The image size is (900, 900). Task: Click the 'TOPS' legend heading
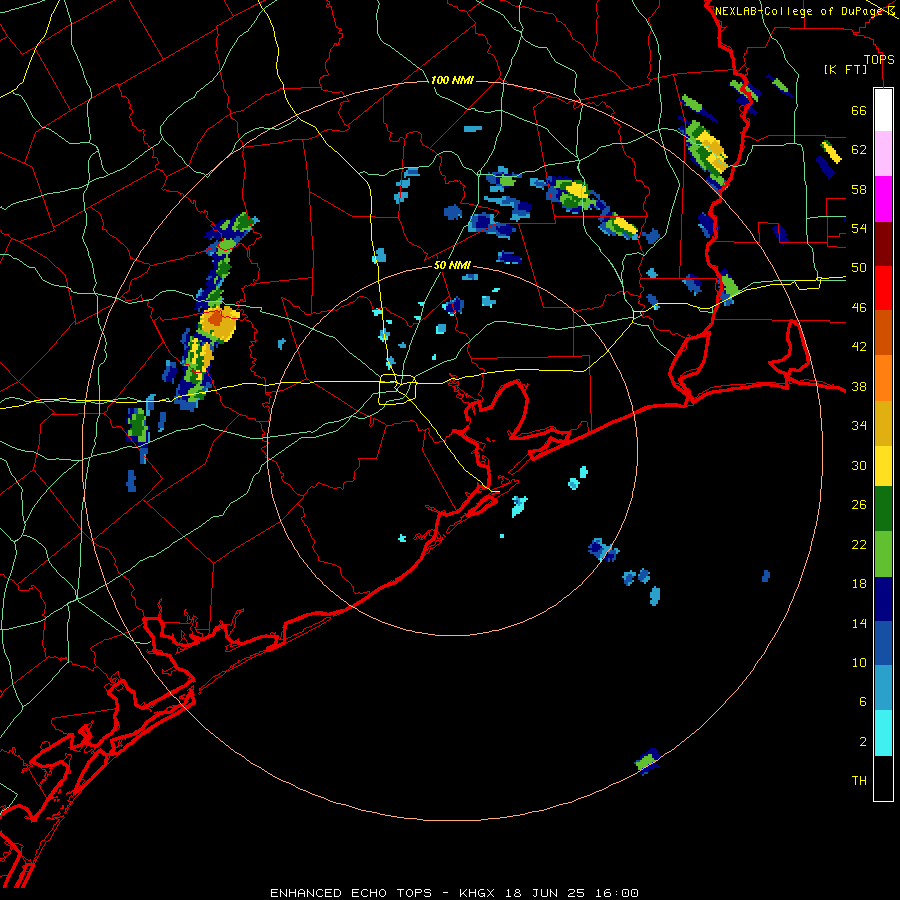point(879,59)
